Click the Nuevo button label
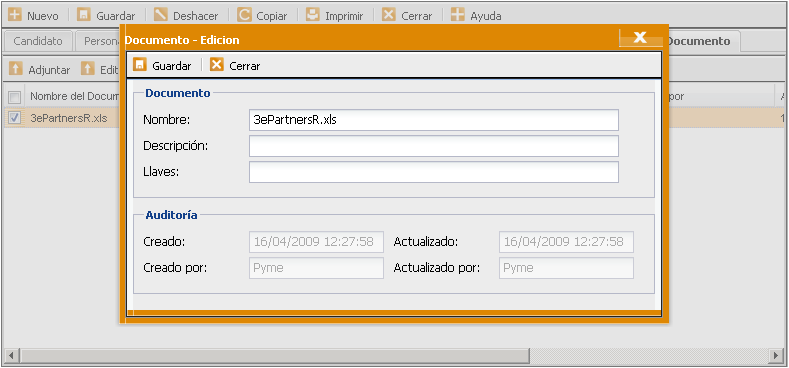Viewport: 789px width, 368px height. click(x=43, y=16)
